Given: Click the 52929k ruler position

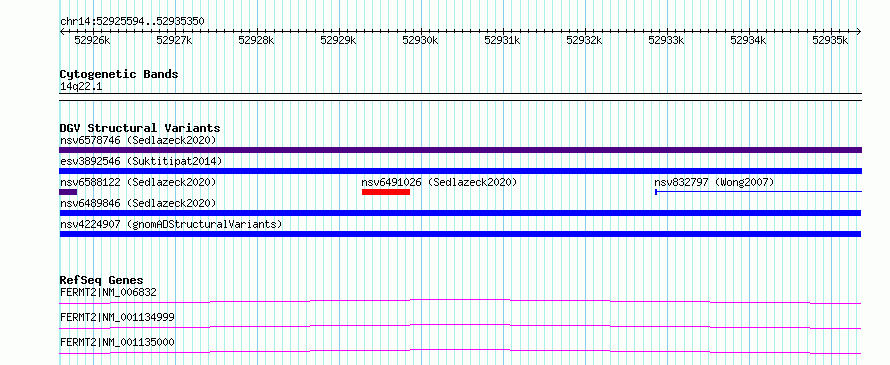Looking at the screenshot, I should coord(338,40).
